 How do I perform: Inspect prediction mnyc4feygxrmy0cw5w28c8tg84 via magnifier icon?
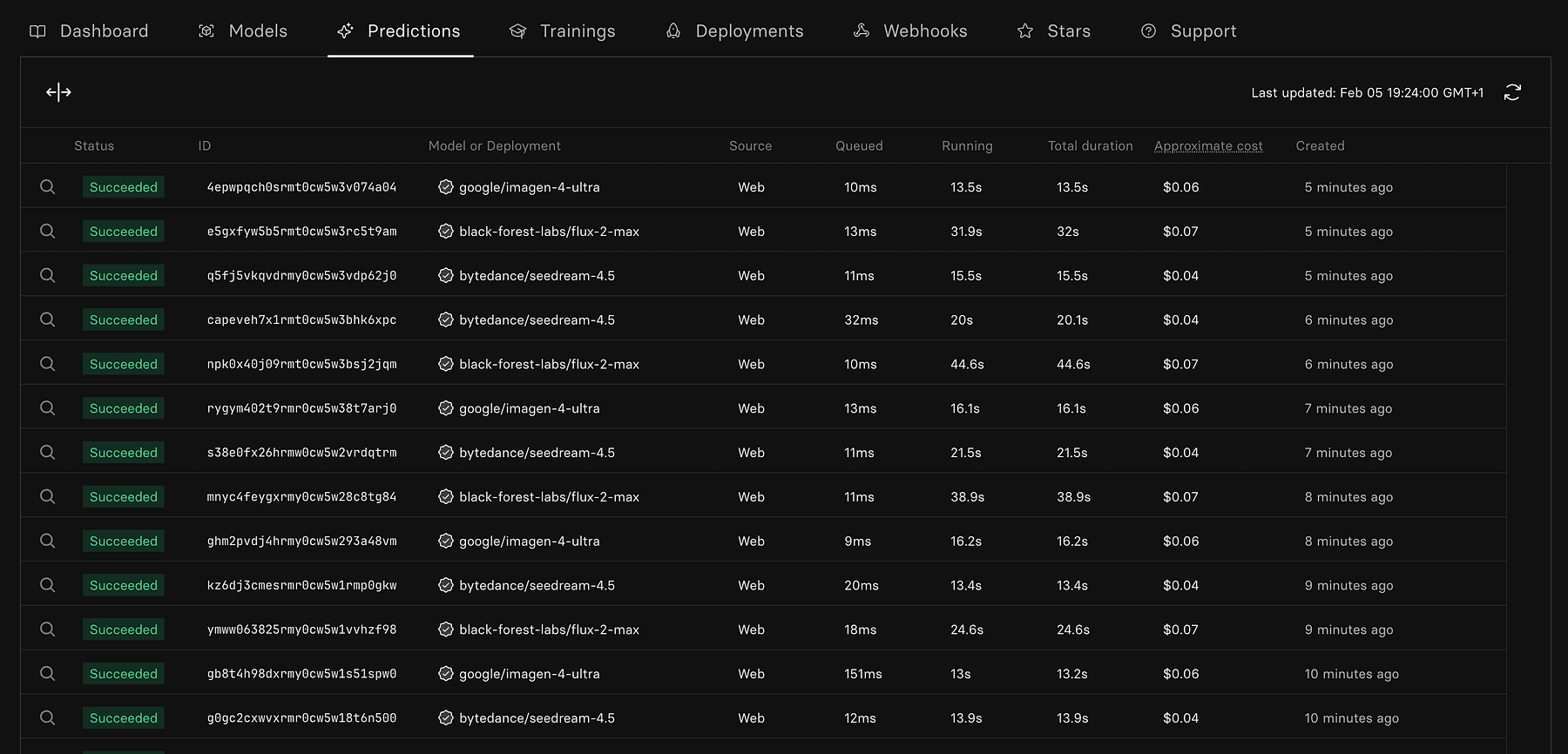click(x=48, y=496)
